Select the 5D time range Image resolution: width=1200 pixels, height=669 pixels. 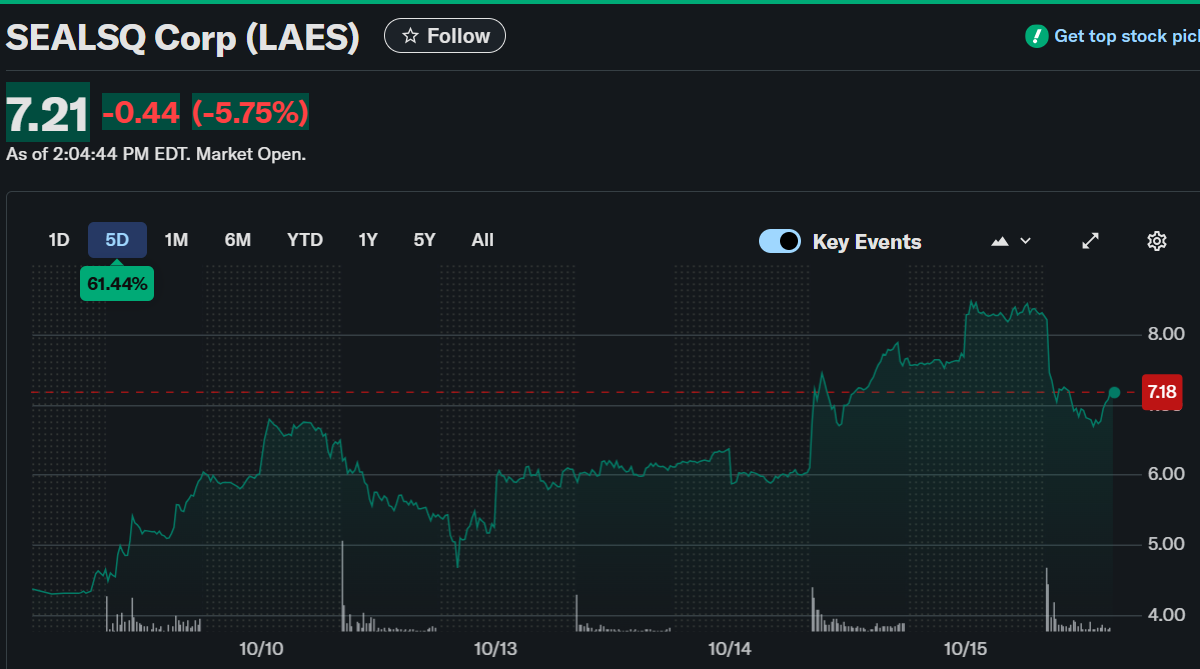point(117,240)
